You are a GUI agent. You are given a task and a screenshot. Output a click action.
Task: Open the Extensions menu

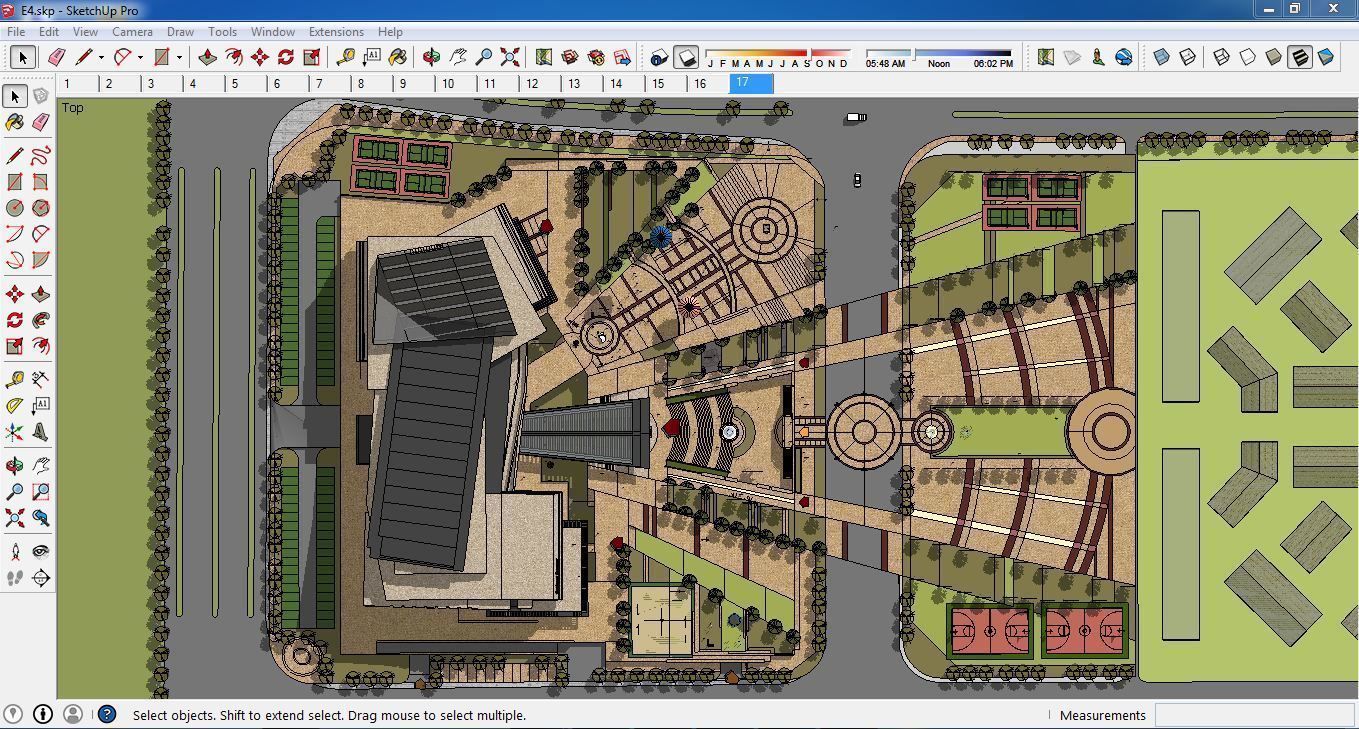pyautogui.click(x=336, y=32)
